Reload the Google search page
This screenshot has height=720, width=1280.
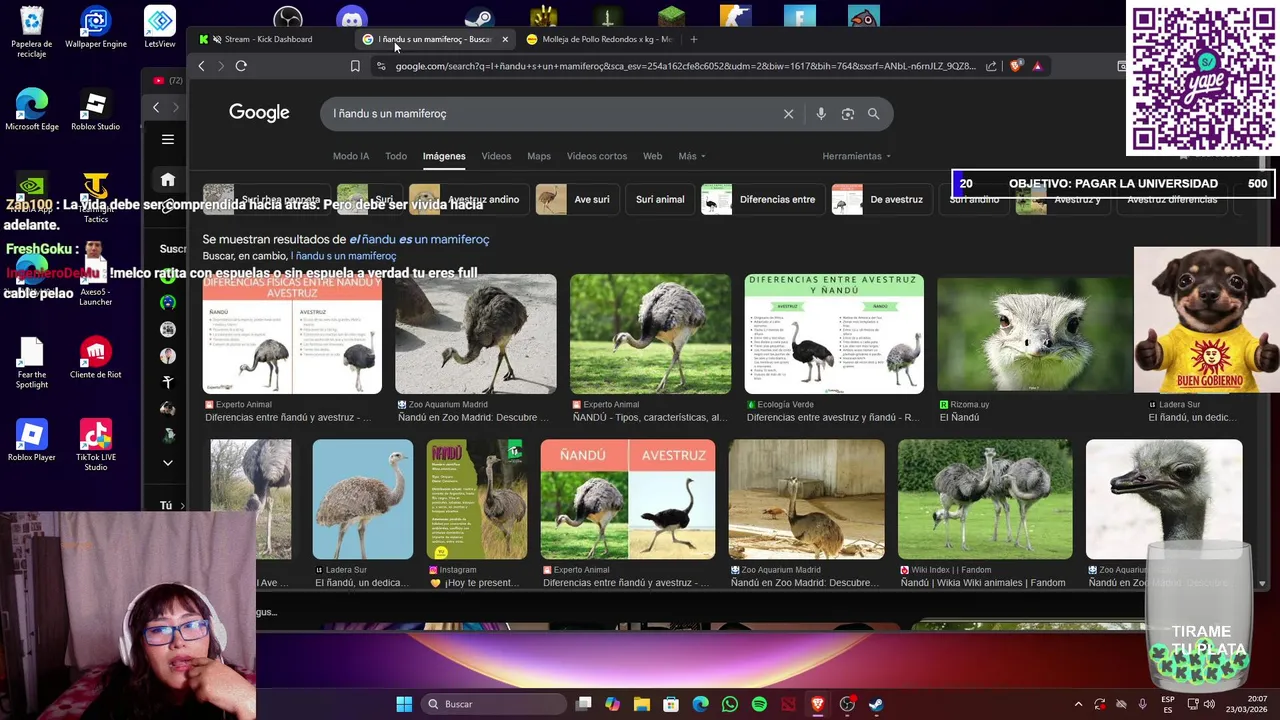tap(241, 66)
